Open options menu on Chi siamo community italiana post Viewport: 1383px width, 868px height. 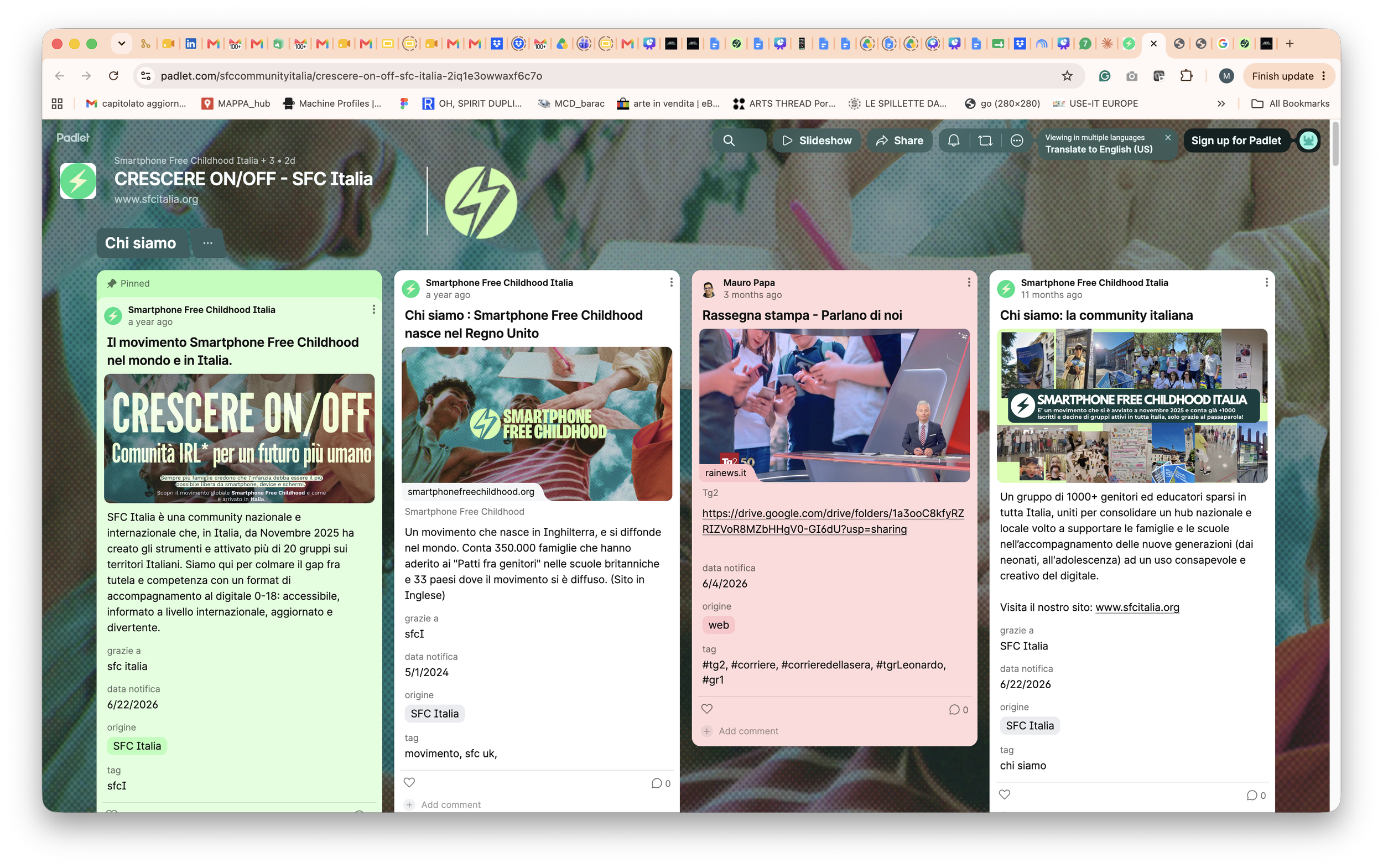point(1266,283)
